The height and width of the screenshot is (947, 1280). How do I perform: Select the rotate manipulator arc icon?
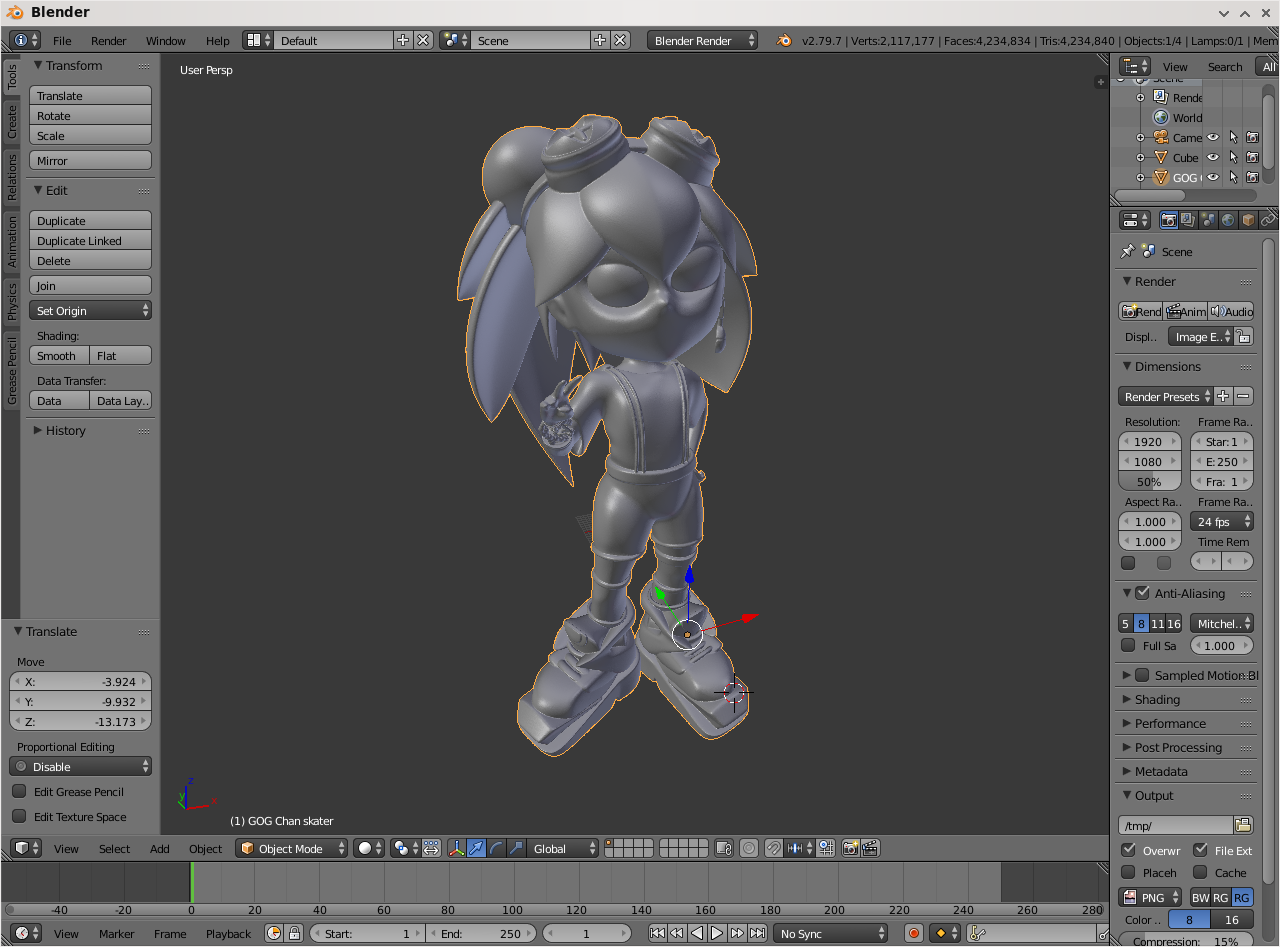tap(497, 848)
